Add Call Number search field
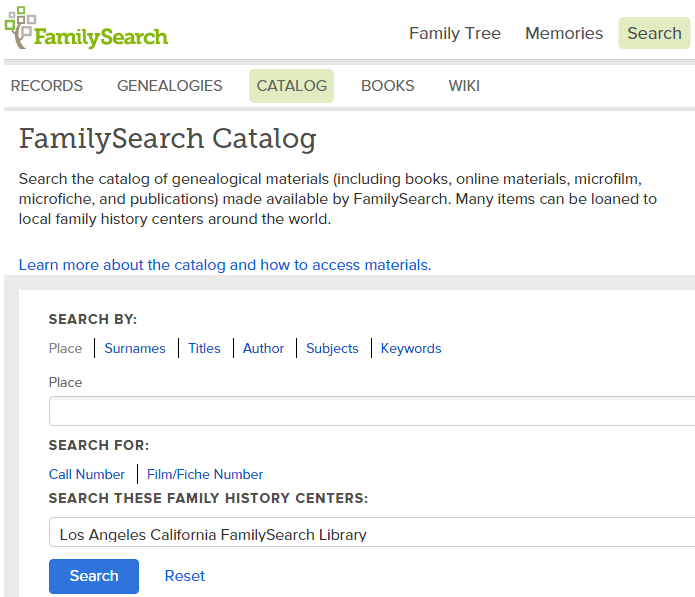 point(87,474)
